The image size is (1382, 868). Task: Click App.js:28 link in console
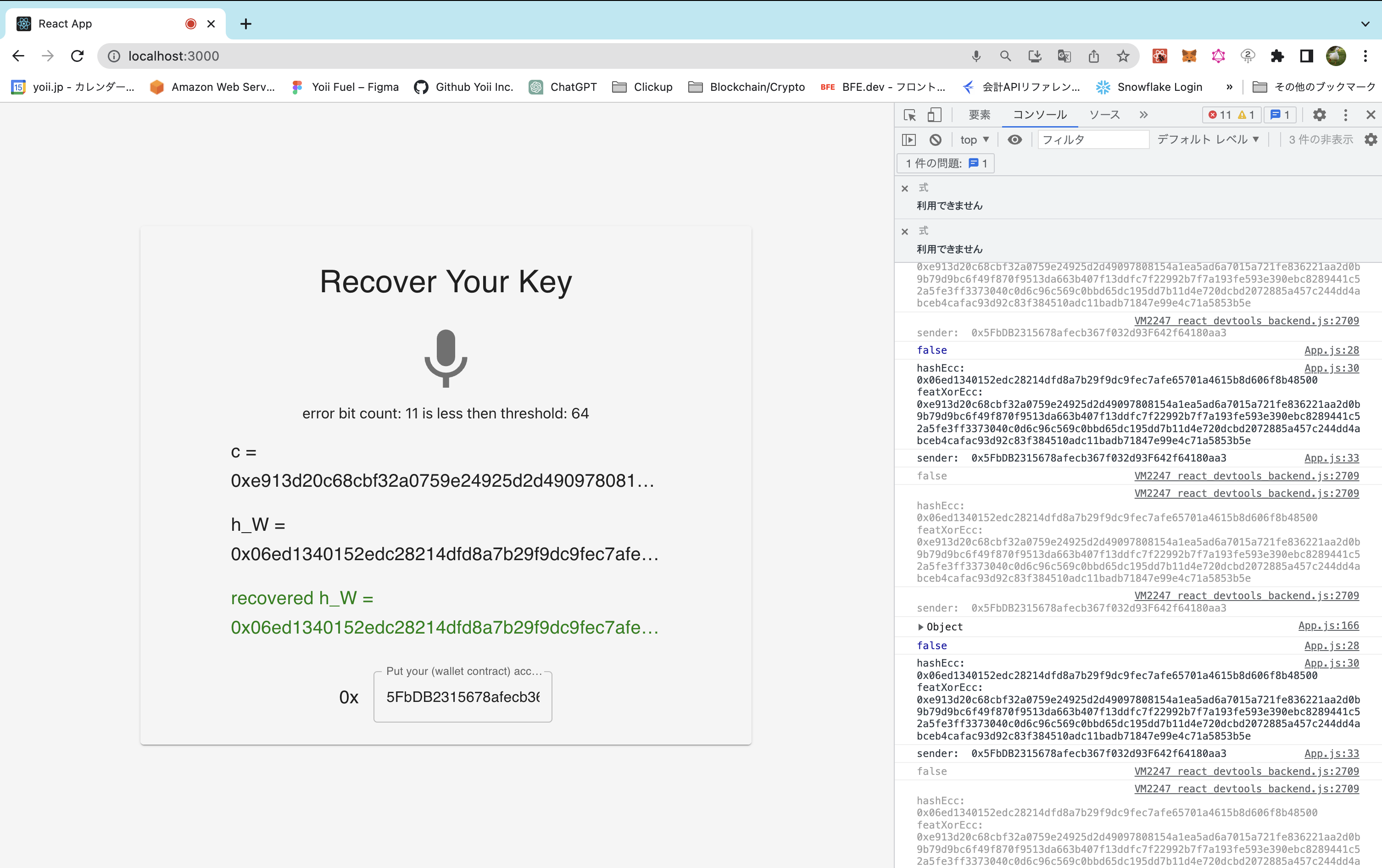click(x=1332, y=349)
